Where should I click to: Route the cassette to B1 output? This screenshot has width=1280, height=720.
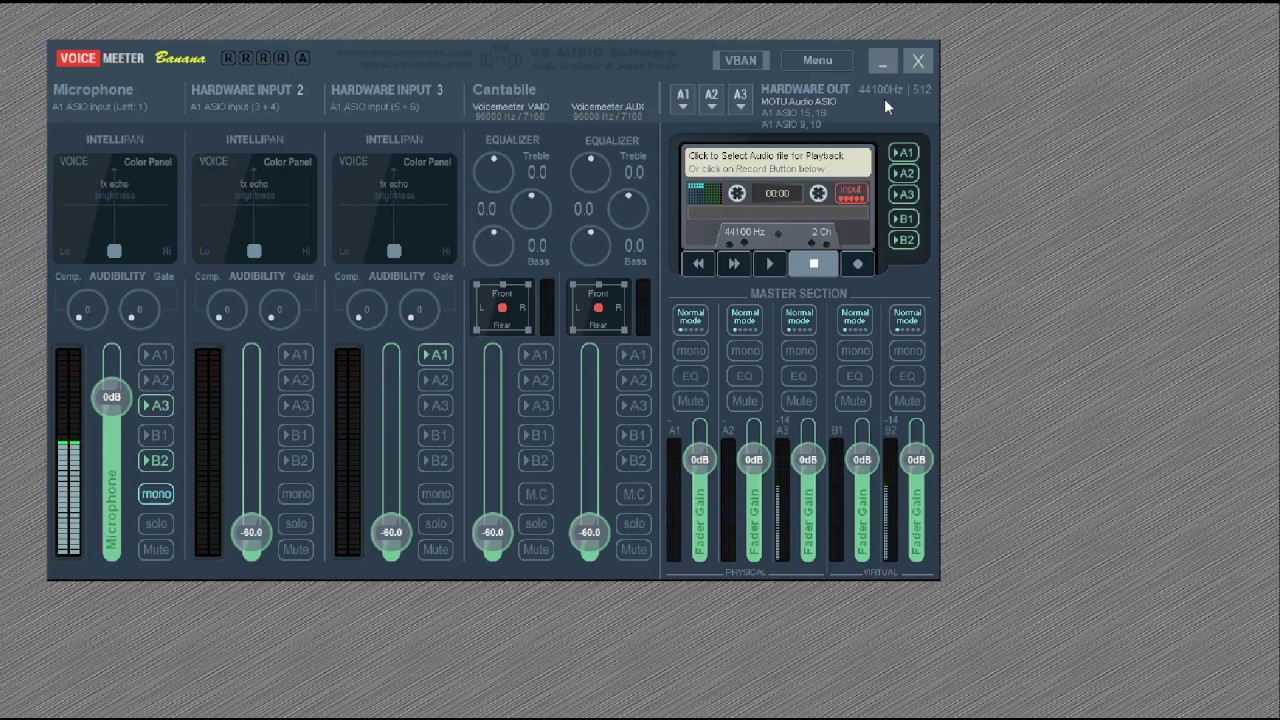(x=903, y=218)
